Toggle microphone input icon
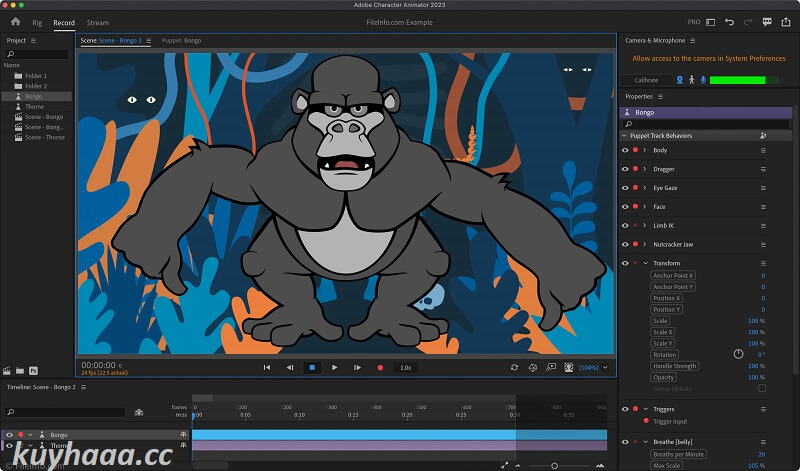Viewport: 800px width, 471px height. click(x=703, y=80)
